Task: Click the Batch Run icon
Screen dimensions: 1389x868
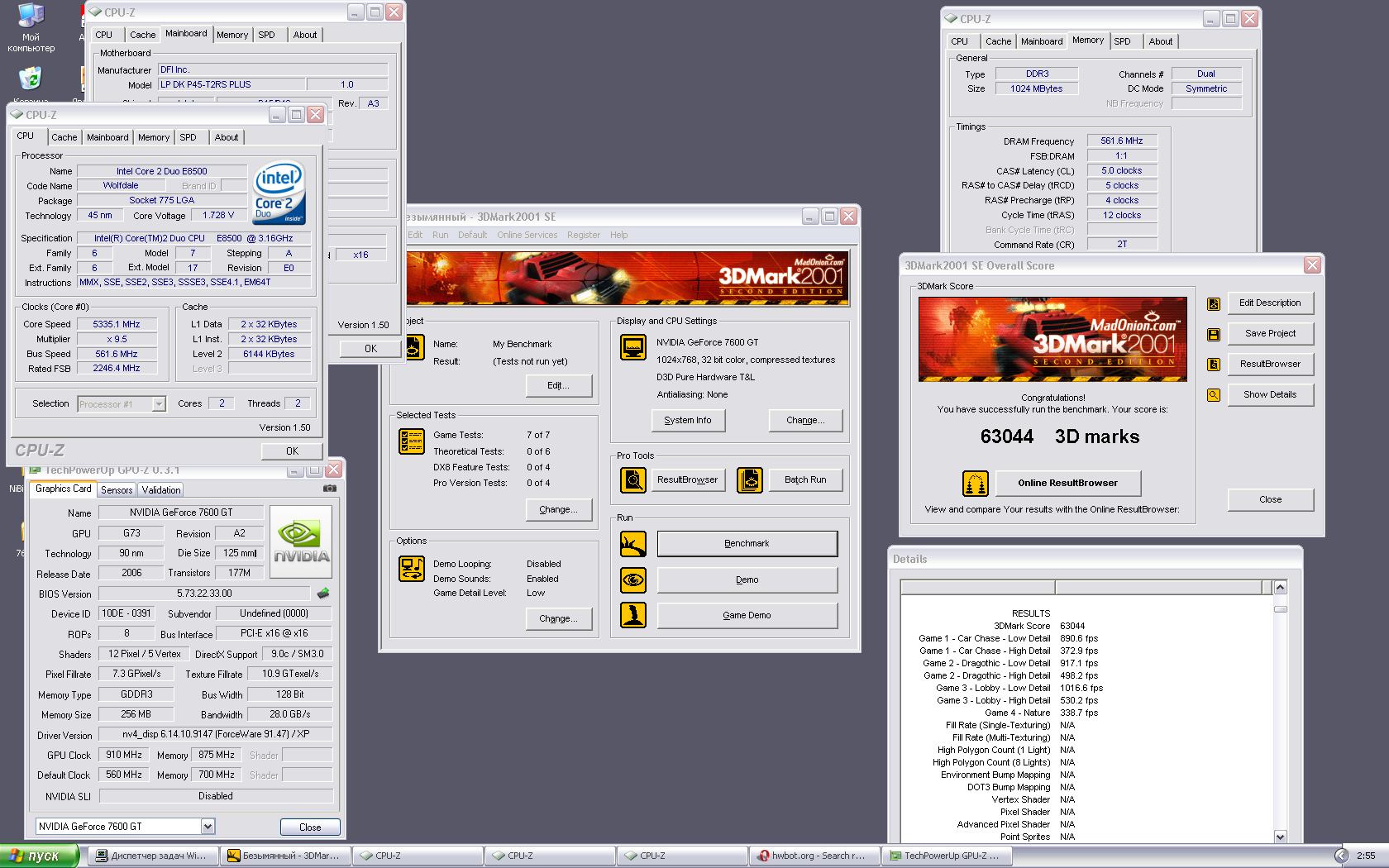Action: click(750, 479)
